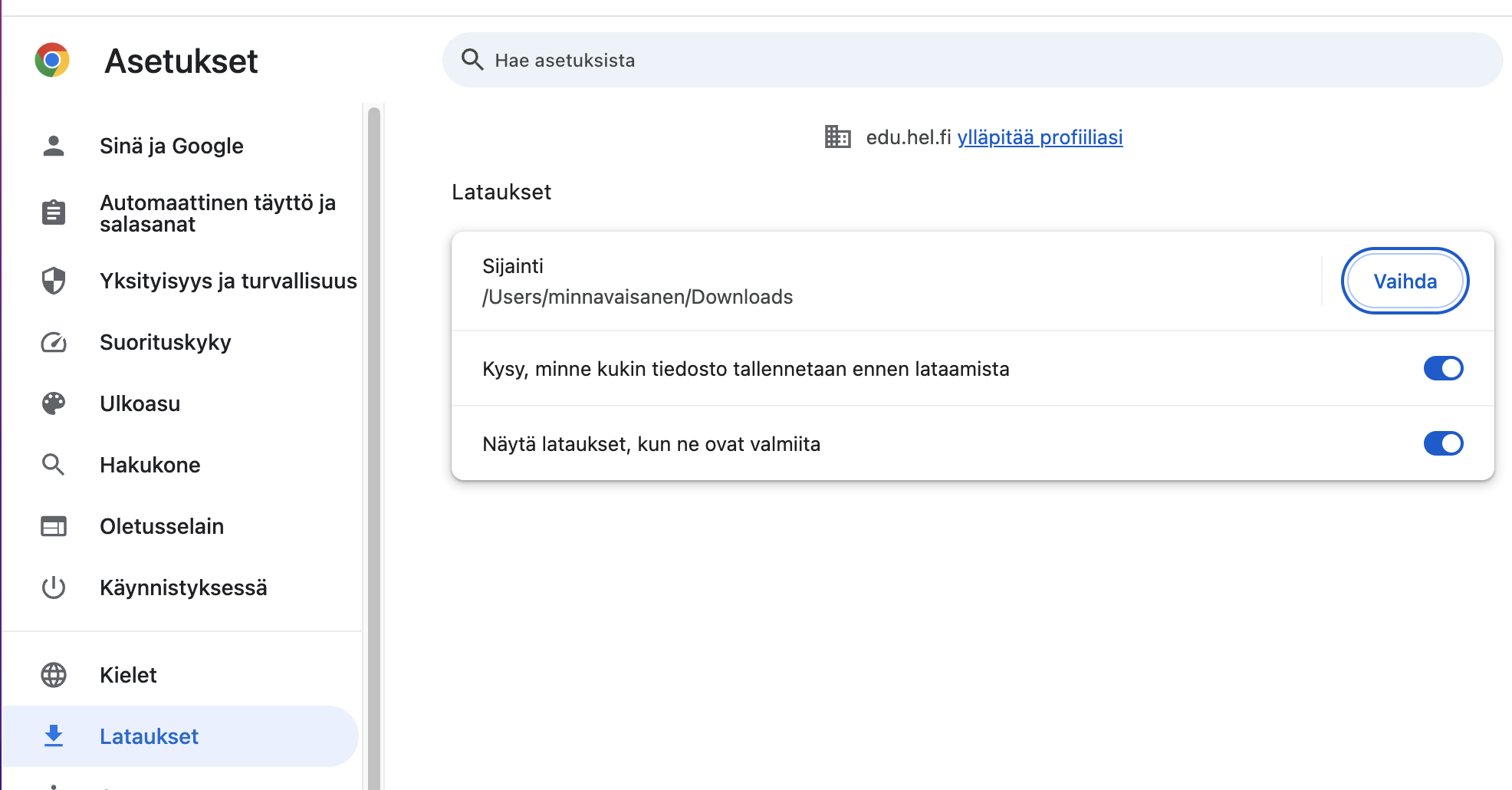Select the Suorituskyky speedometer icon
The width and height of the screenshot is (1512, 790).
53,342
